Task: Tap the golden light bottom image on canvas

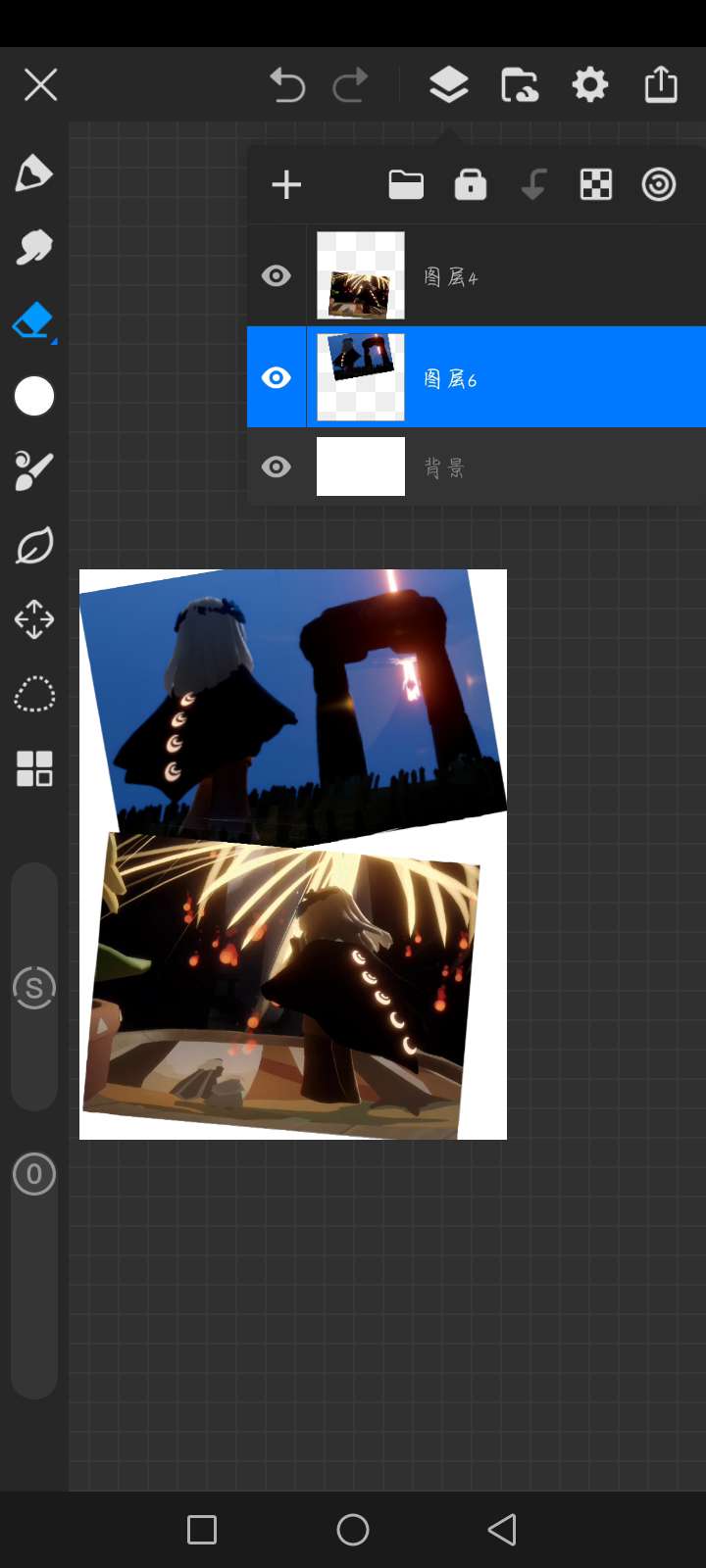Action: coord(282,985)
